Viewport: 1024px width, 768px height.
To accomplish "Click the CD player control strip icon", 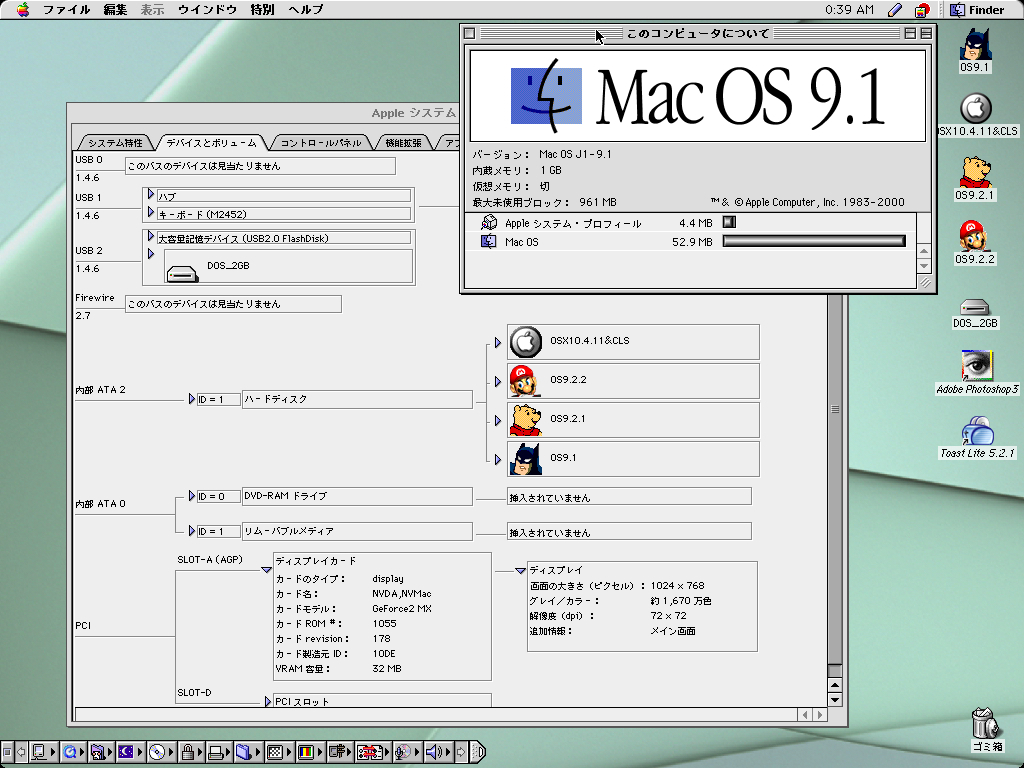I will tap(157, 752).
